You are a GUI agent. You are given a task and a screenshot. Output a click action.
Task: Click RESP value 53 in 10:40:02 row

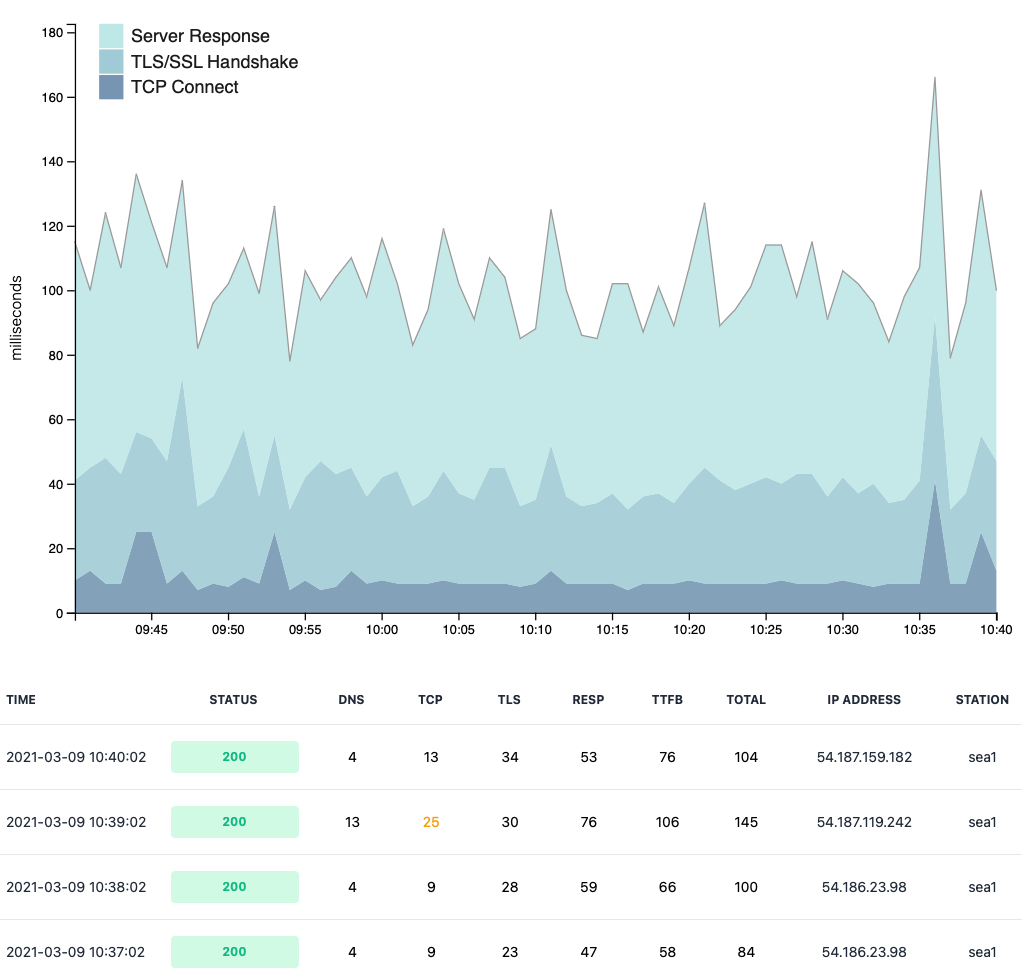[x=589, y=757]
